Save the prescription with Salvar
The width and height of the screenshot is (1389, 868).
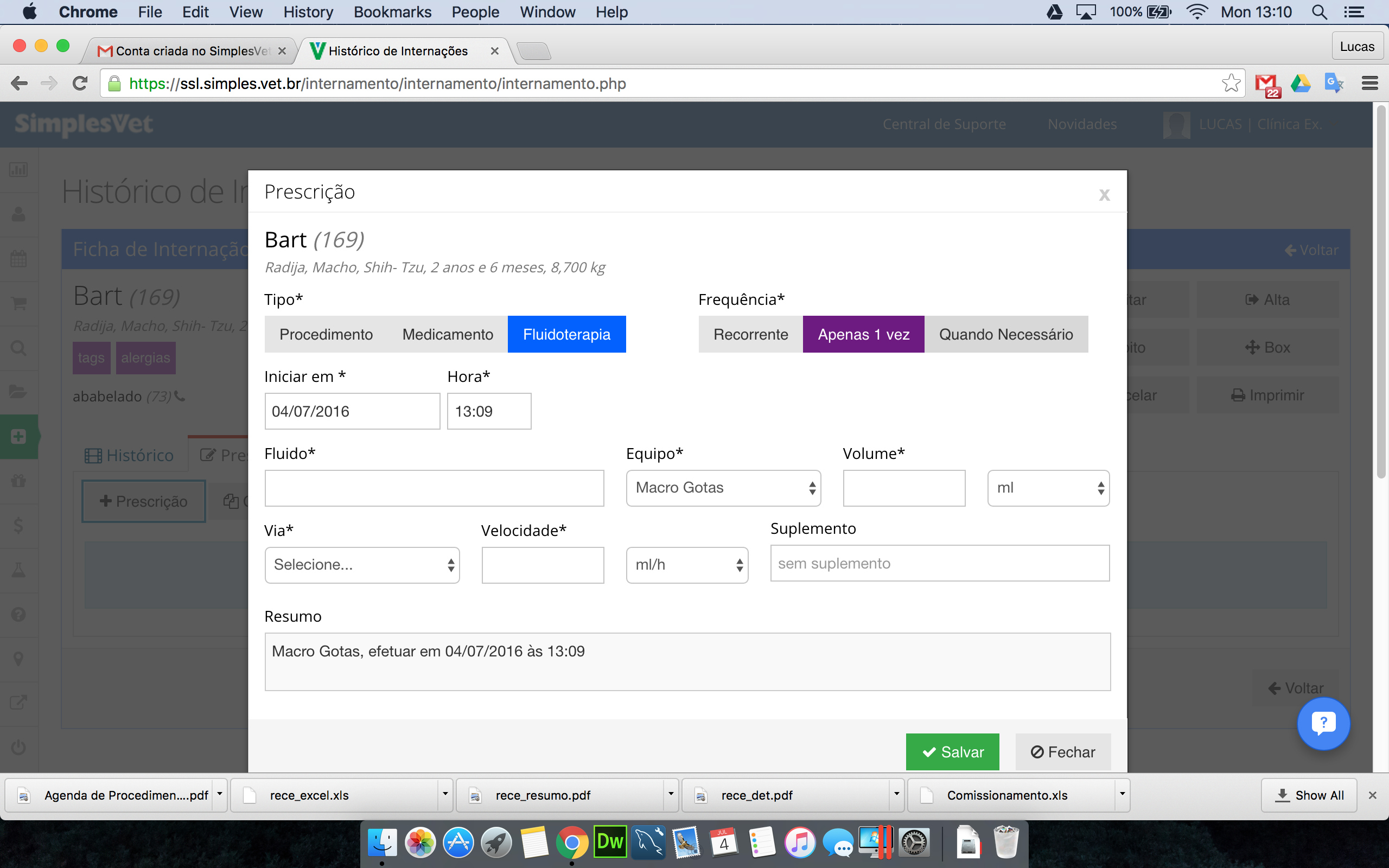(952, 752)
